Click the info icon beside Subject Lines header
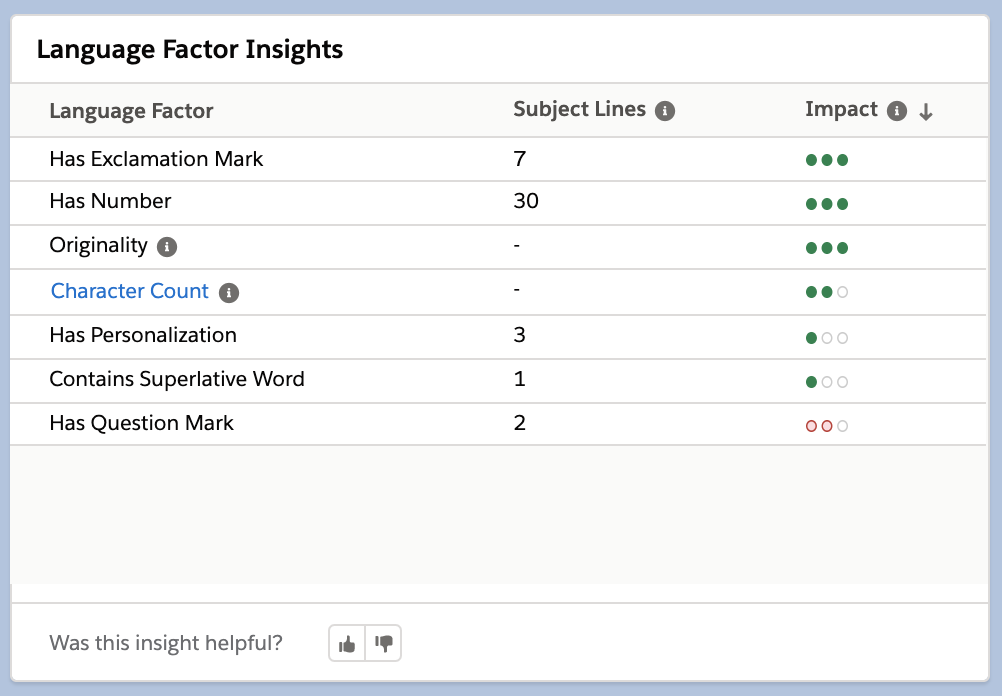This screenshot has height=696, width=1002. [665, 110]
